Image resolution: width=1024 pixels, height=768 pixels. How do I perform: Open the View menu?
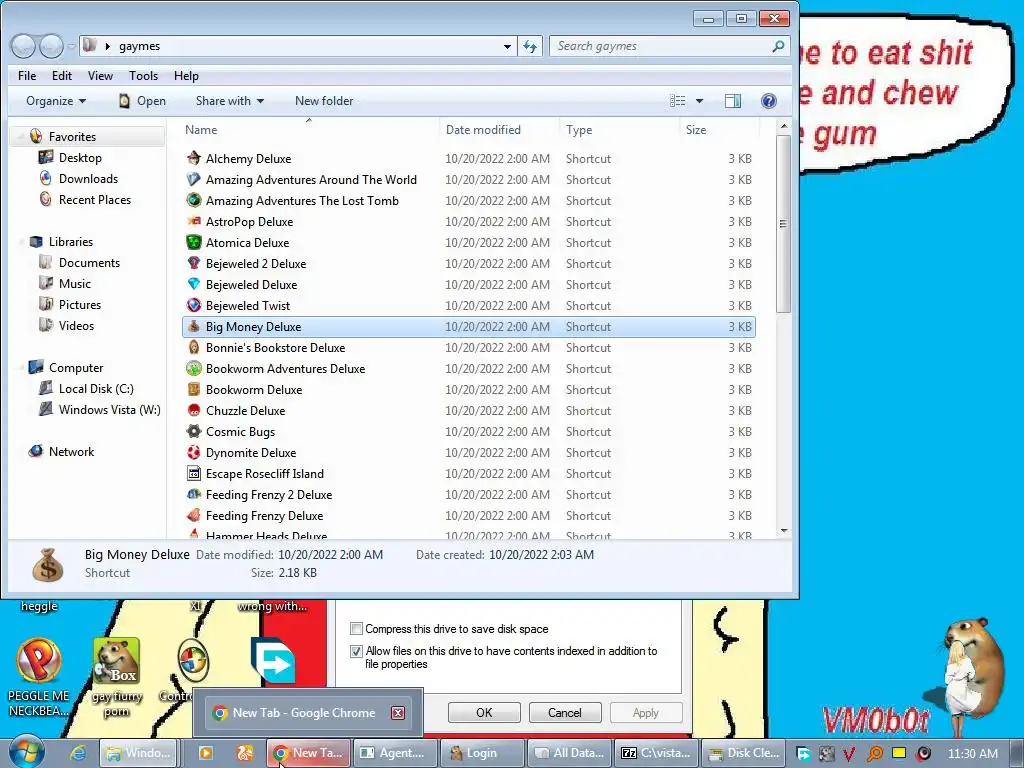pyautogui.click(x=100, y=76)
